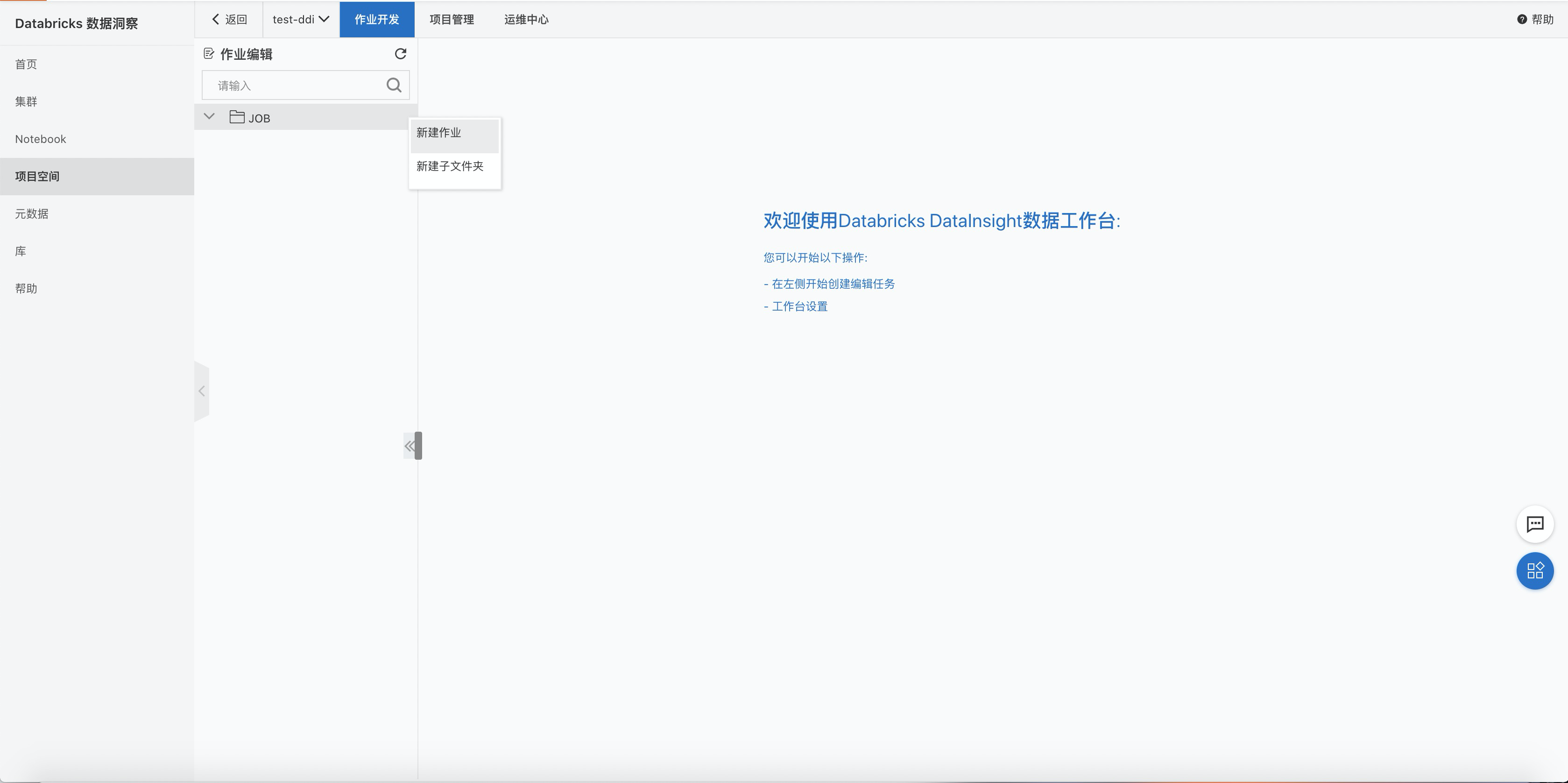Click the 作业编辑 panel heading

pyautogui.click(x=246, y=54)
